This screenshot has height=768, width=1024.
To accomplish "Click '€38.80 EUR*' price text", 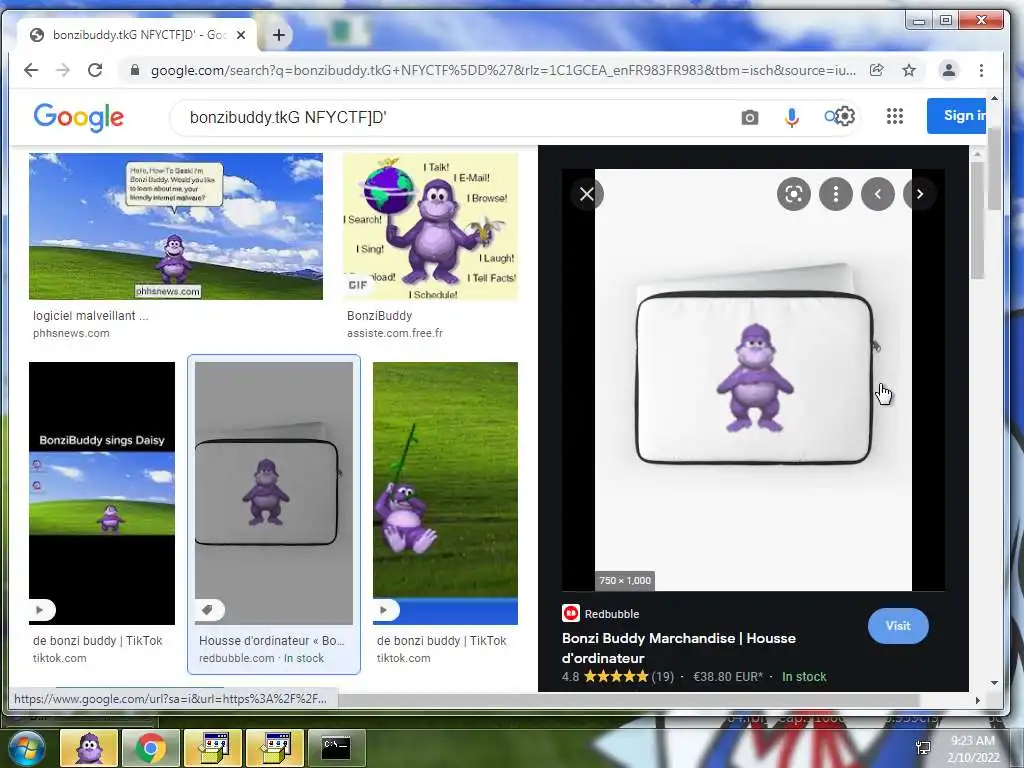I will 728,677.
